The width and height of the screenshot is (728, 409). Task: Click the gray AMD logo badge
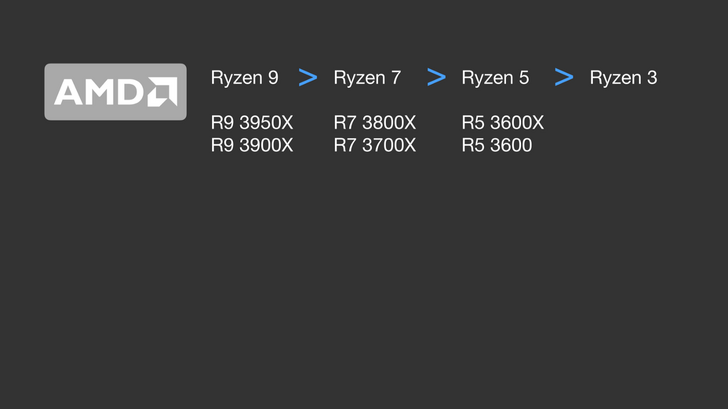[x=116, y=92]
